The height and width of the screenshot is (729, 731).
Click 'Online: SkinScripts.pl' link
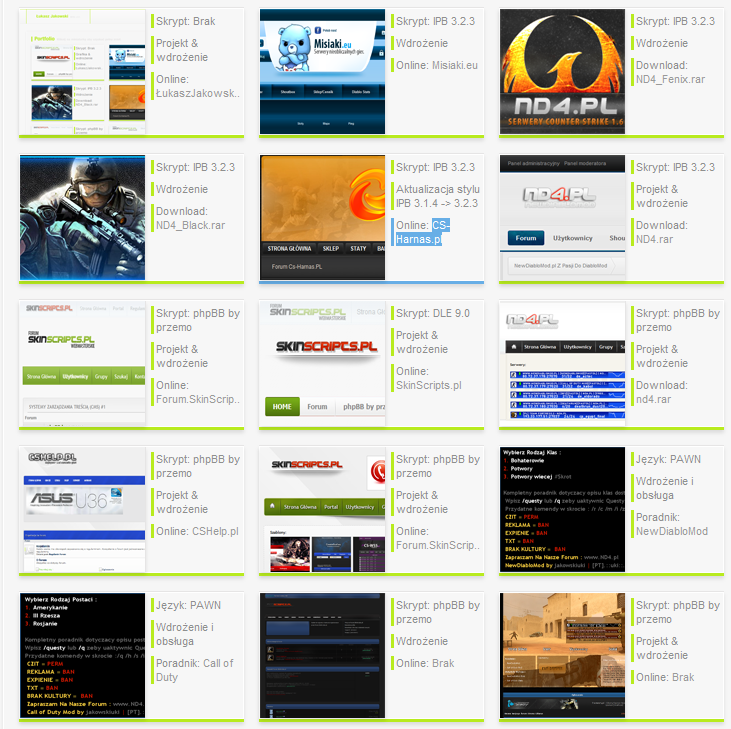(x=428, y=378)
